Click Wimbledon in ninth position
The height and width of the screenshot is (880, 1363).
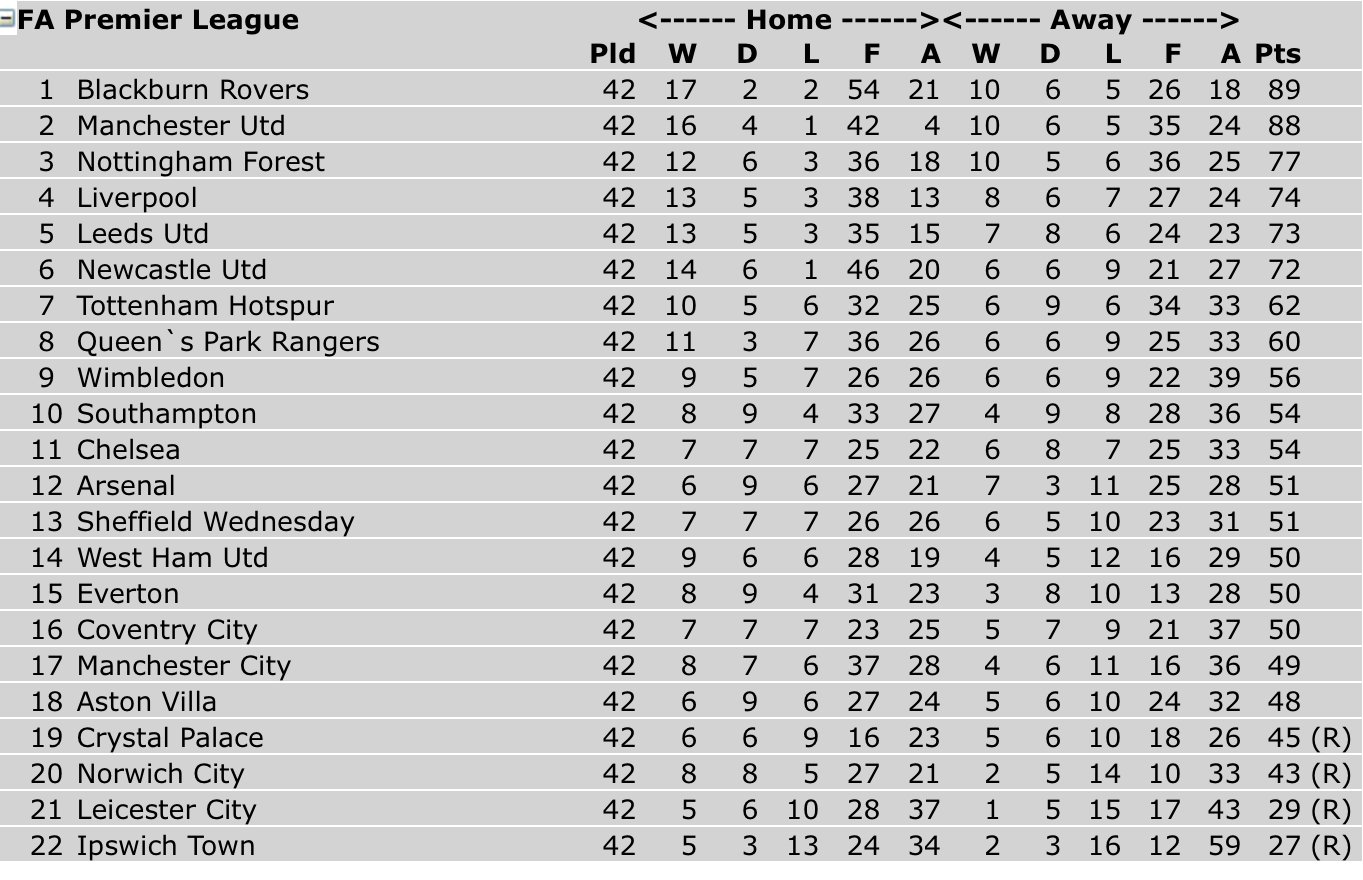151,378
